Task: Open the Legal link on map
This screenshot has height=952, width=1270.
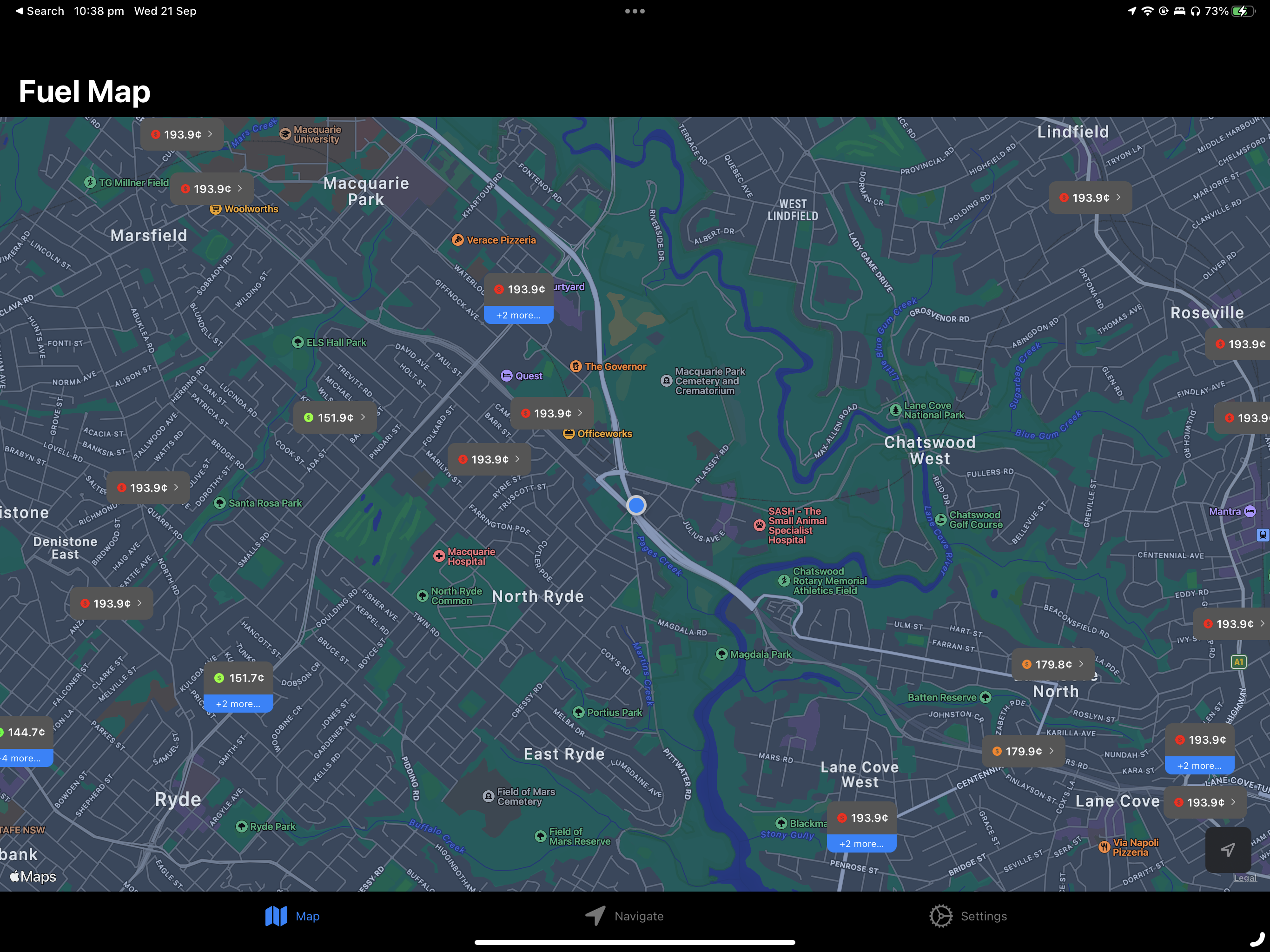Action: [x=1245, y=878]
